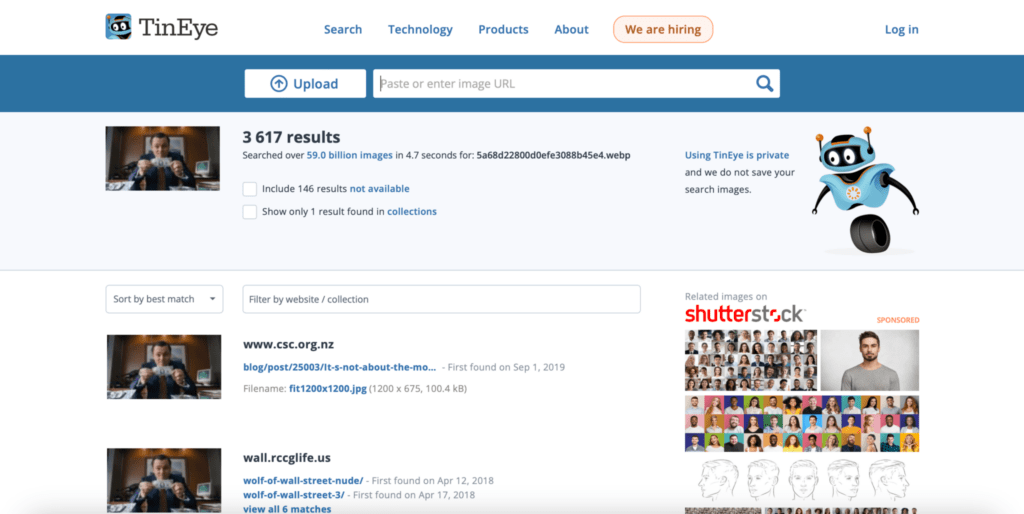The width and height of the screenshot is (1024, 514).
Task: Open the Technology menu item
Action: point(420,29)
